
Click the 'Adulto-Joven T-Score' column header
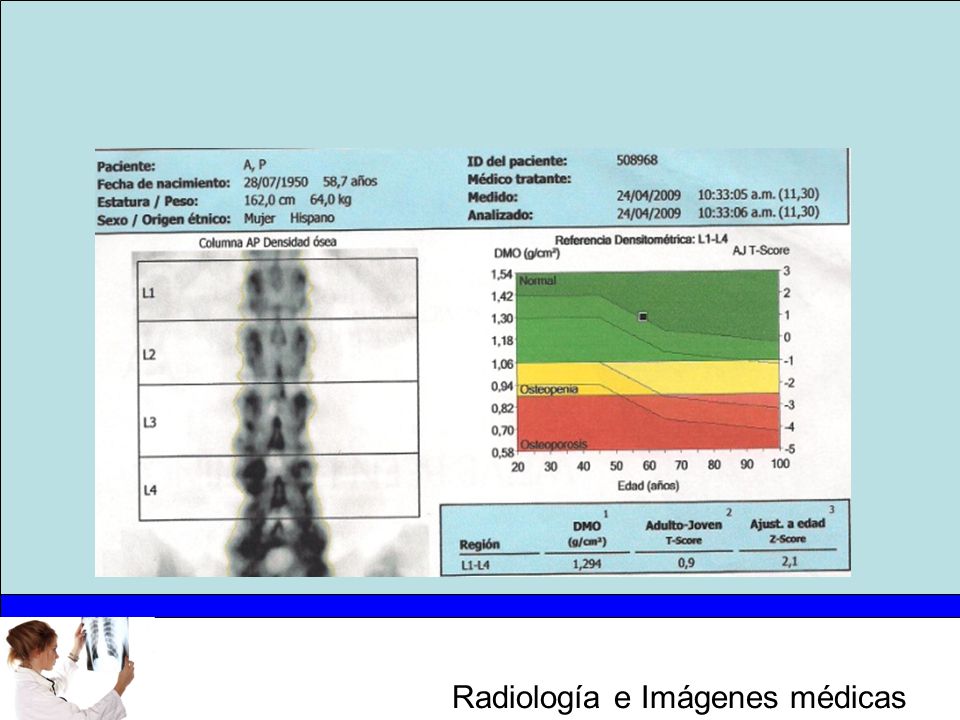(x=683, y=531)
